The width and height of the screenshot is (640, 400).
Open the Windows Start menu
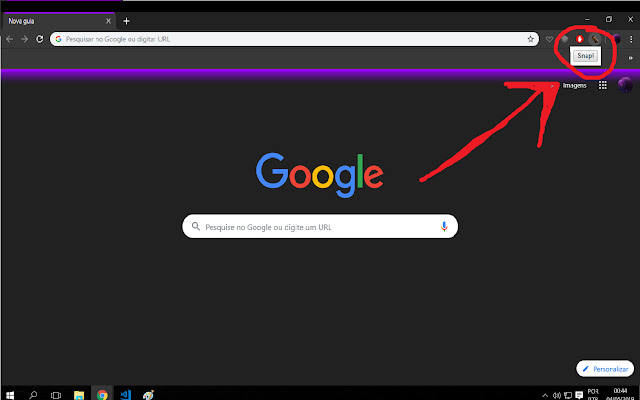pyautogui.click(x=10, y=395)
